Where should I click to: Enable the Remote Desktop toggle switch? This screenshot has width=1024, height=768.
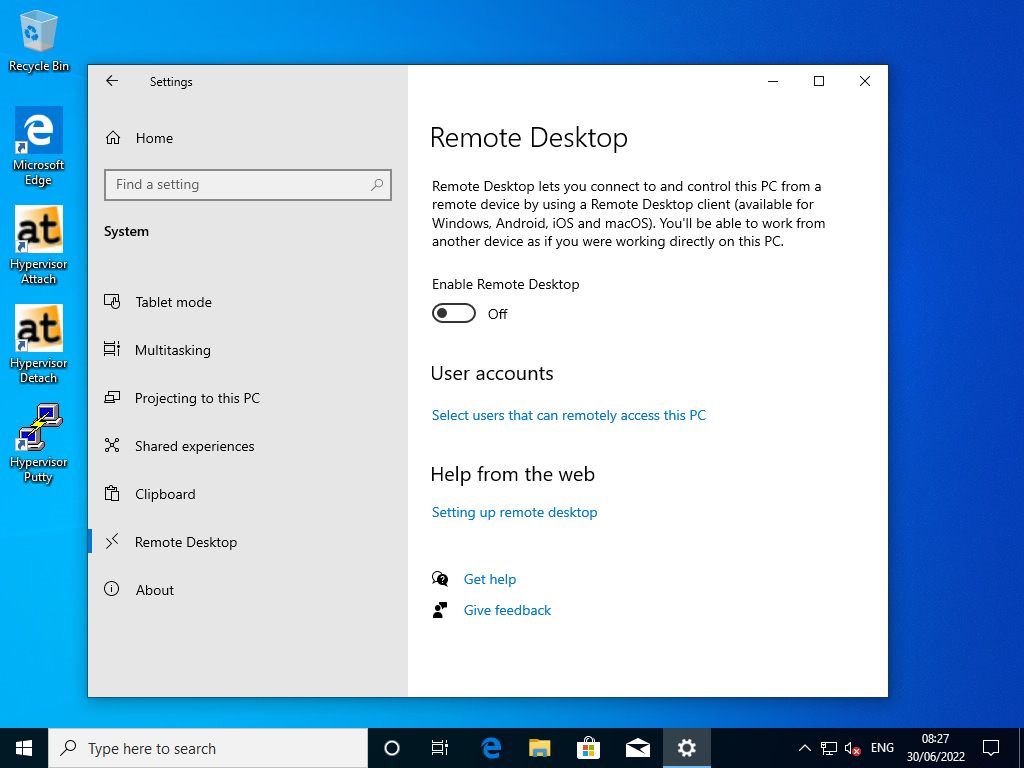click(454, 313)
